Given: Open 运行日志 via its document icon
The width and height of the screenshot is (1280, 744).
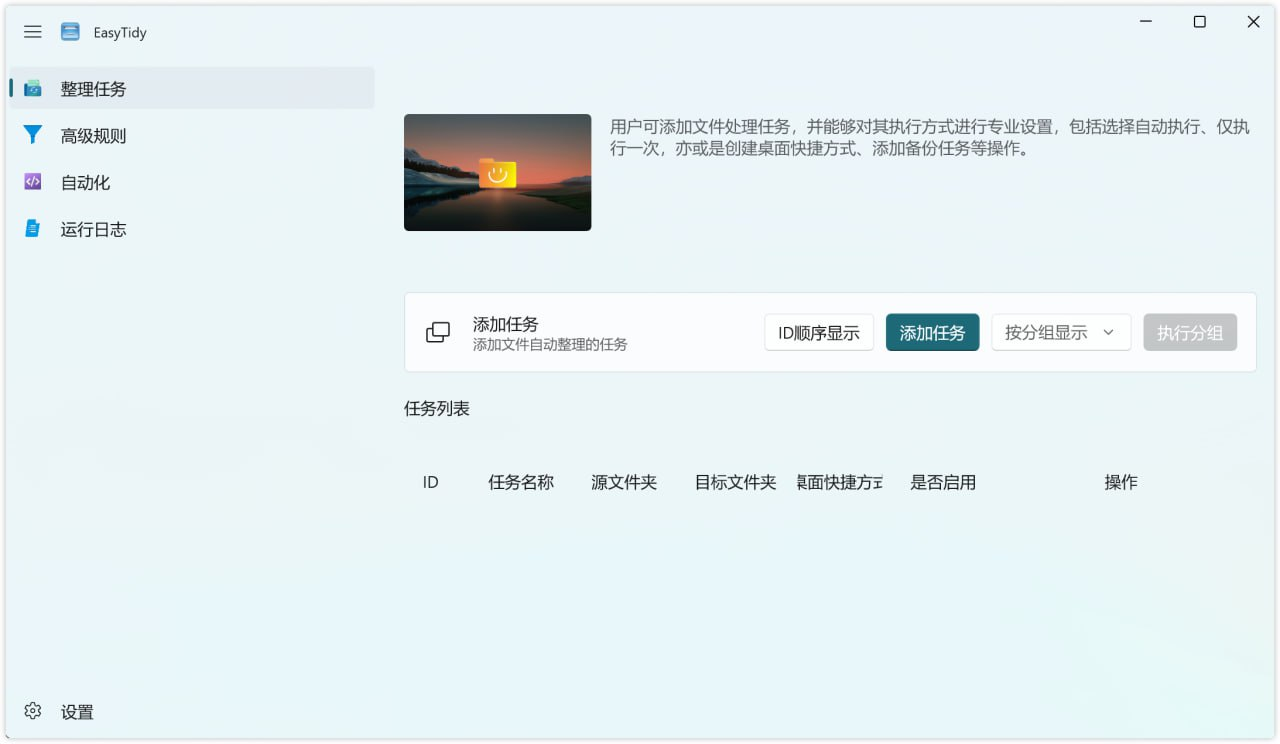Looking at the screenshot, I should click(x=33, y=229).
